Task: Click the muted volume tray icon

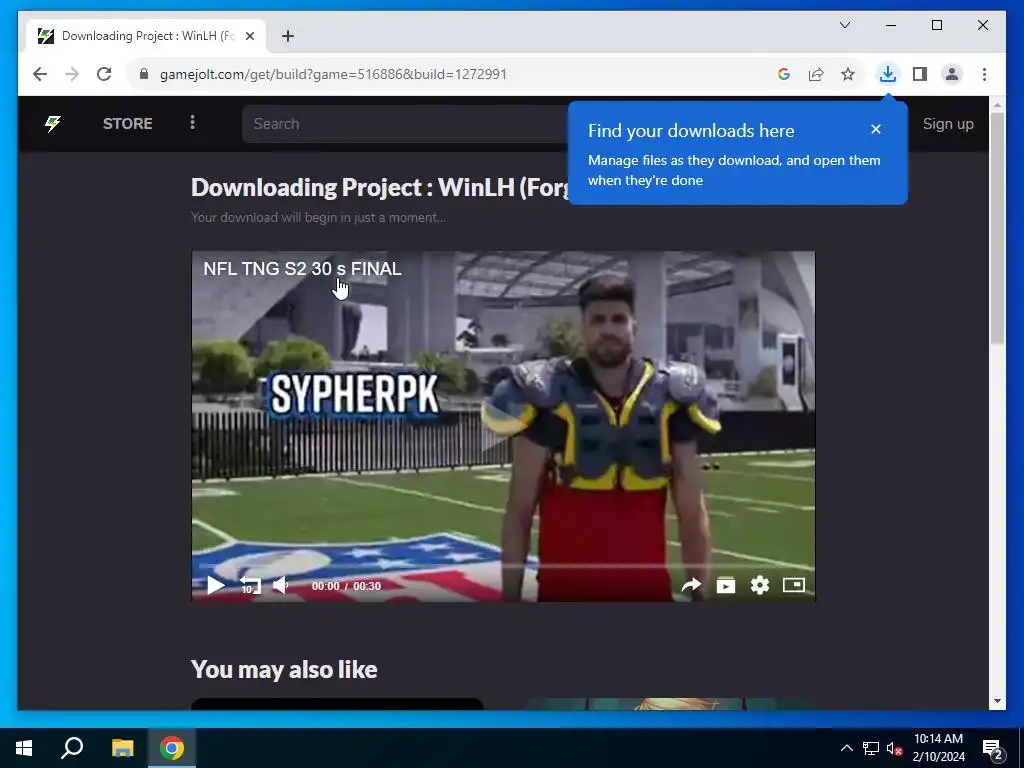Action: point(894,748)
